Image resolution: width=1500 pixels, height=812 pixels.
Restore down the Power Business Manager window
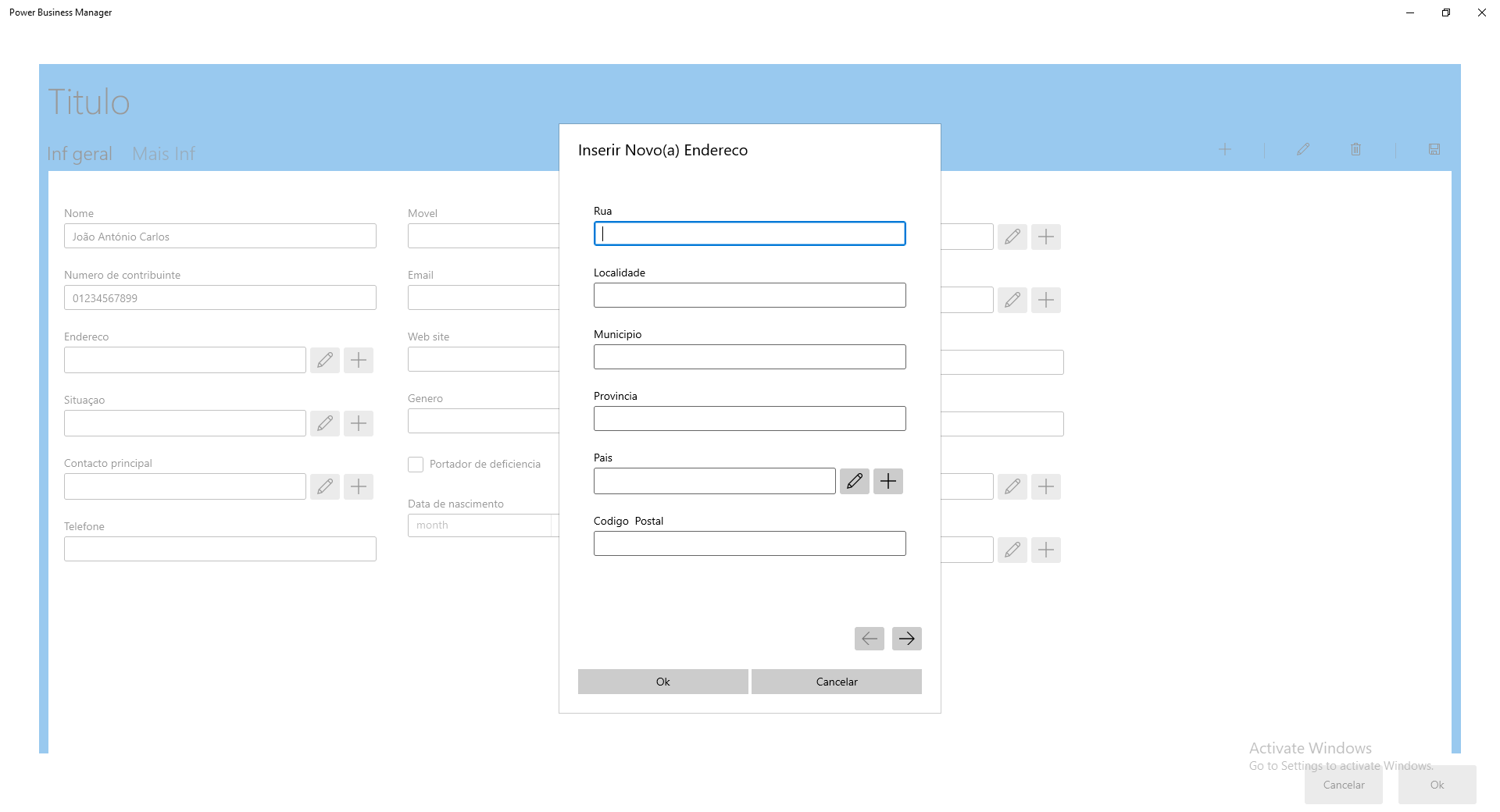(x=1446, y=12)
